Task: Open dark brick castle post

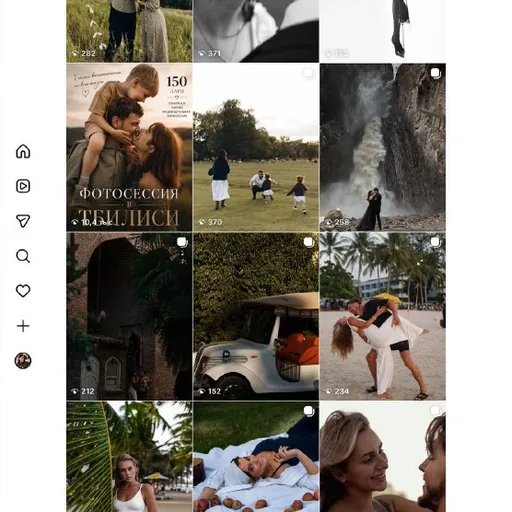Action: 129,316
